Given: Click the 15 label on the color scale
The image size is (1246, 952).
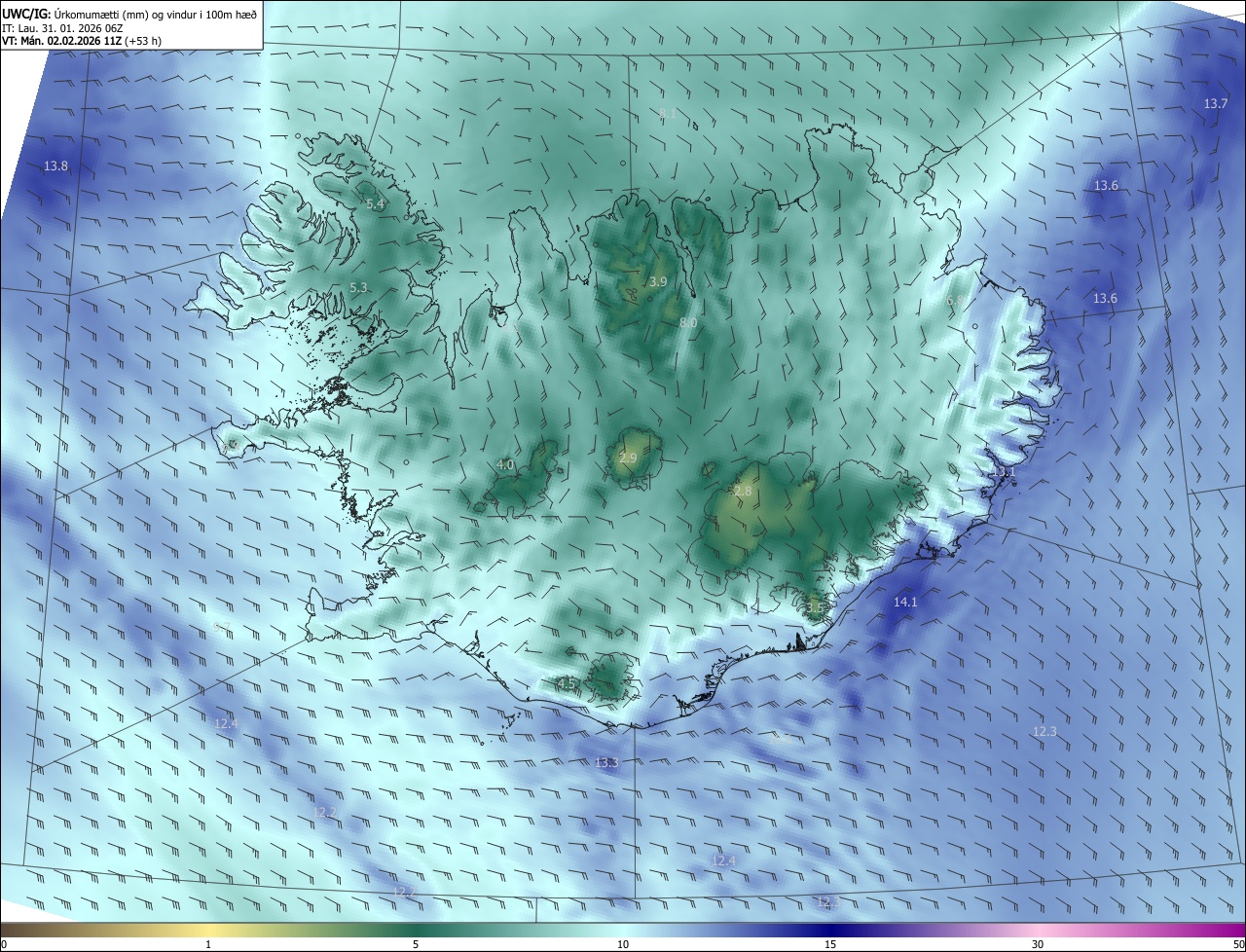Looking at the screenshot, I should click(x=830, y=944).
